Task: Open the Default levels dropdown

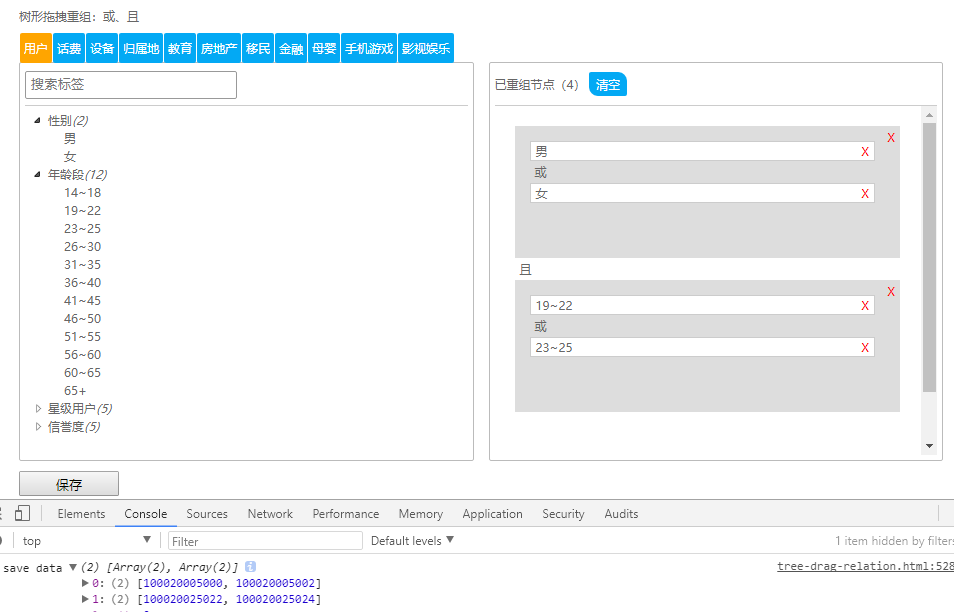Action: click(412, 540)
